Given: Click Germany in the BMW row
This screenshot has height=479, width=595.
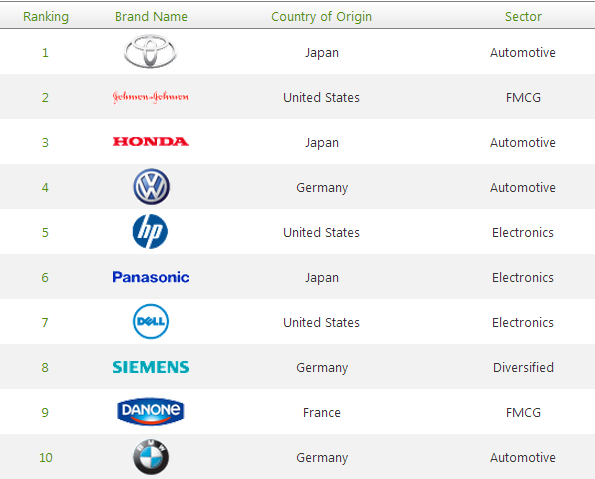Looking at the screenshot, I should coord(322,458).
